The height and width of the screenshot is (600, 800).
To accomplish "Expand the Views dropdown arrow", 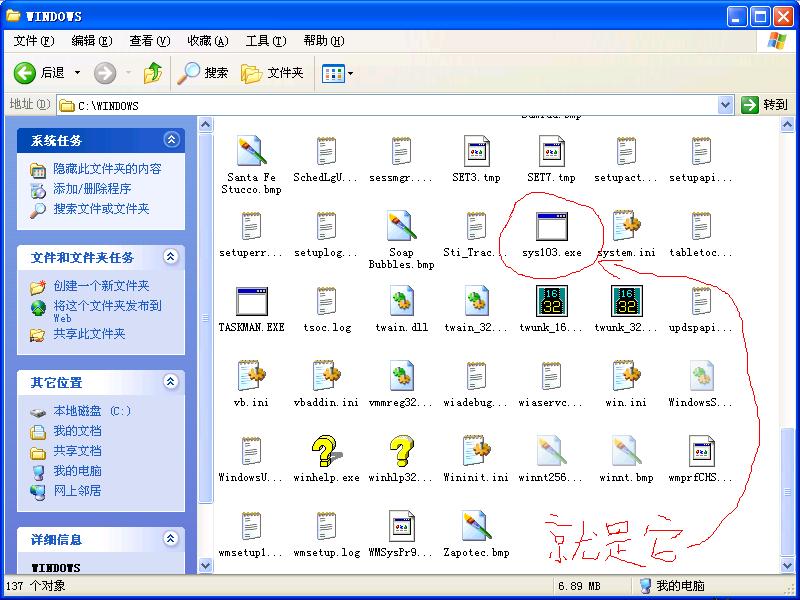I will 351,73.
